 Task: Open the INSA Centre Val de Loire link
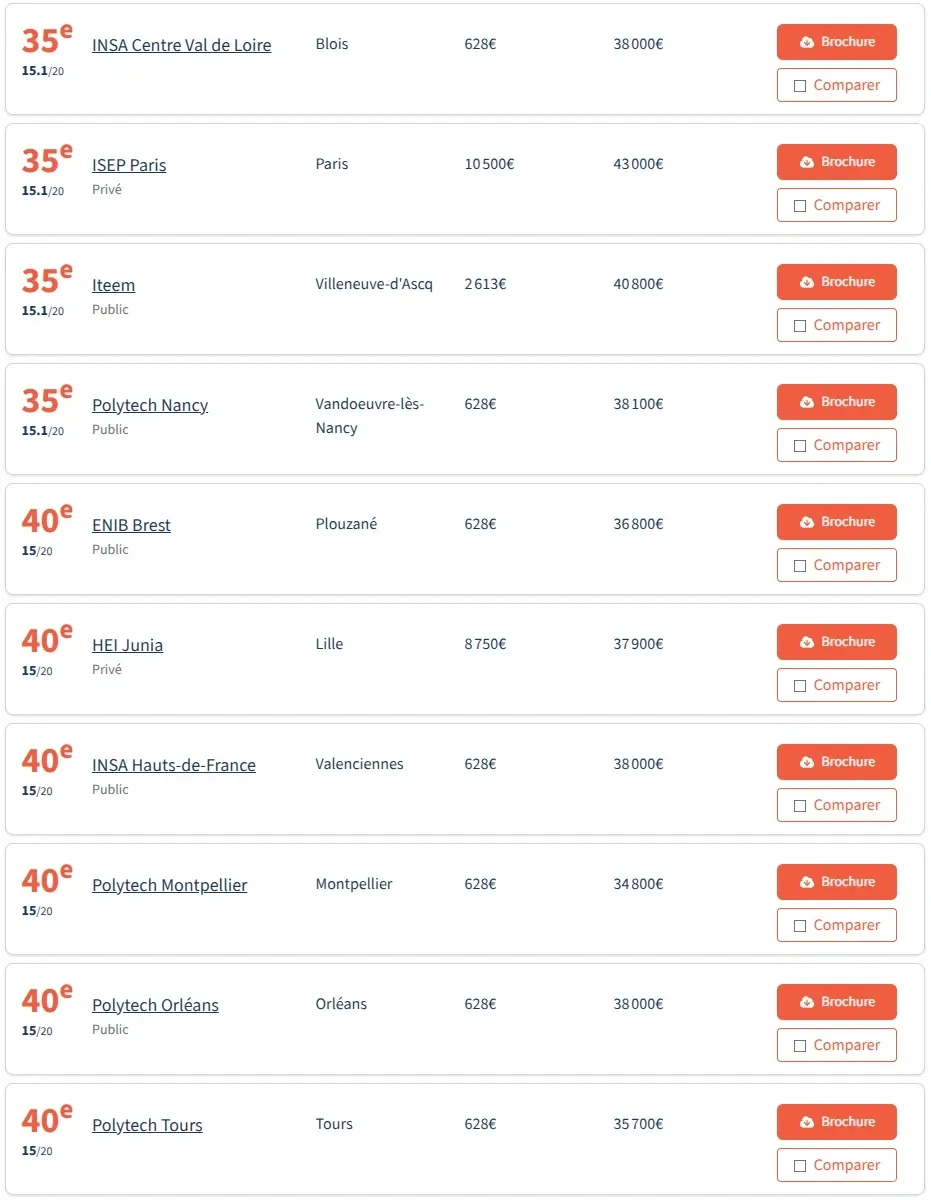pyautogui.click(x=181, y=45)
